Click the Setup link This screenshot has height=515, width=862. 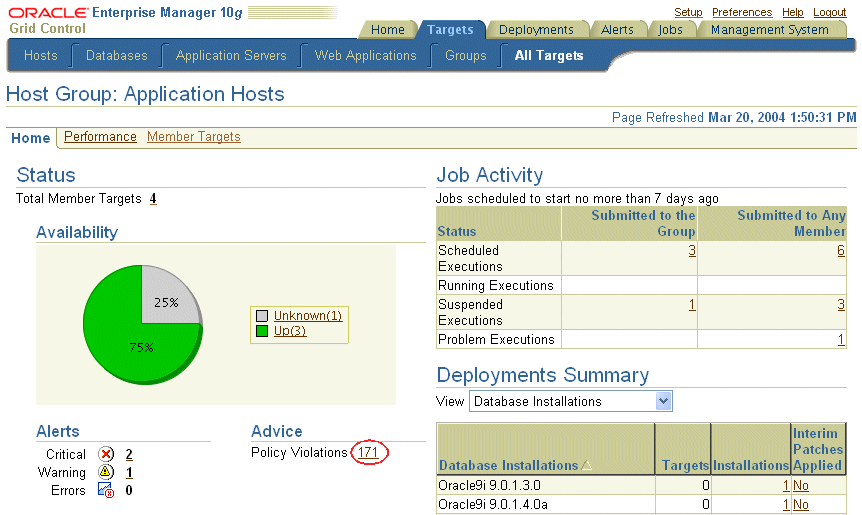pos(688,12)
